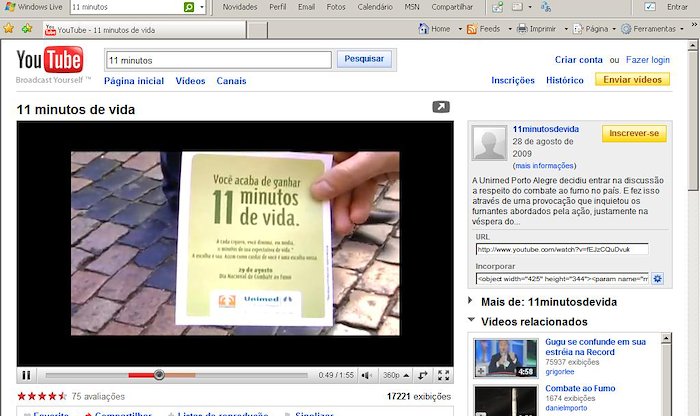Click the Favorites star icon
Viewport: 700px width, 416px height.
8,29
